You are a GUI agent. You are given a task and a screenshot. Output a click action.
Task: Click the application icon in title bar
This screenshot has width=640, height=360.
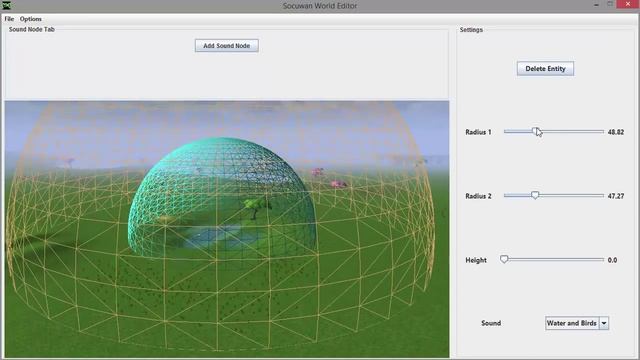pyautogui.click(x=7, y=5)
